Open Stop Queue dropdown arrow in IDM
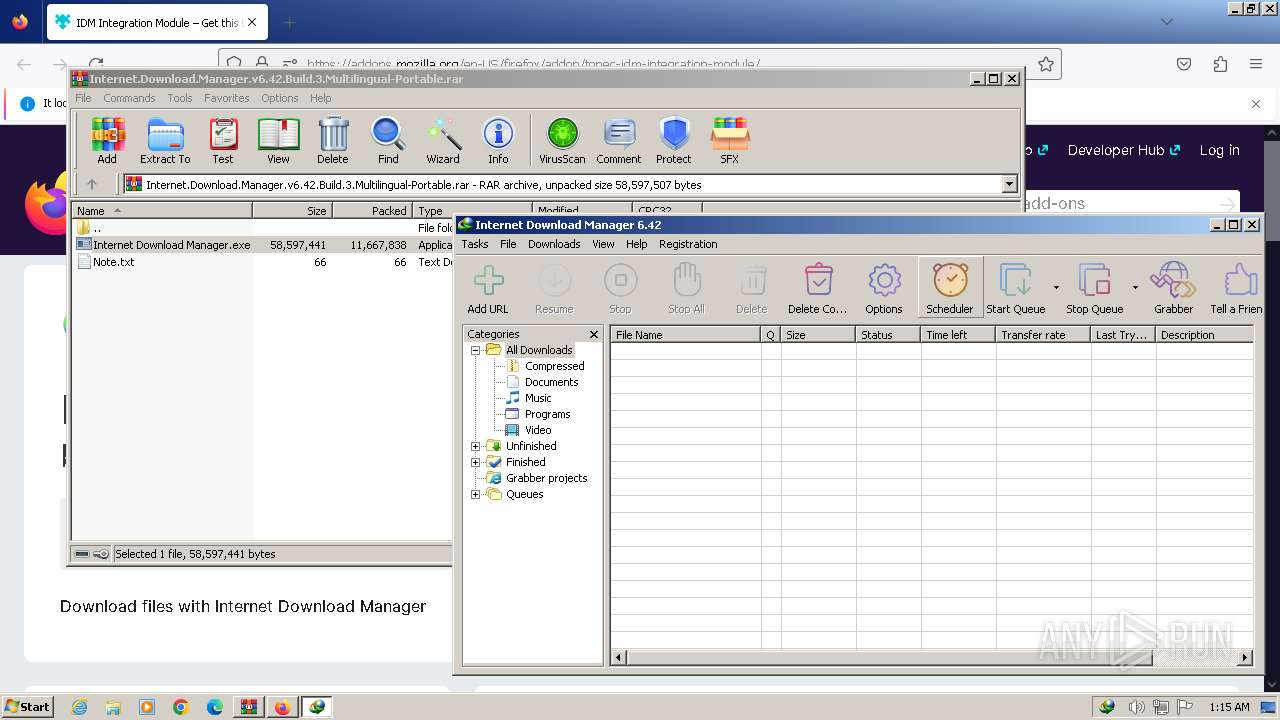 pos(1135,288)
